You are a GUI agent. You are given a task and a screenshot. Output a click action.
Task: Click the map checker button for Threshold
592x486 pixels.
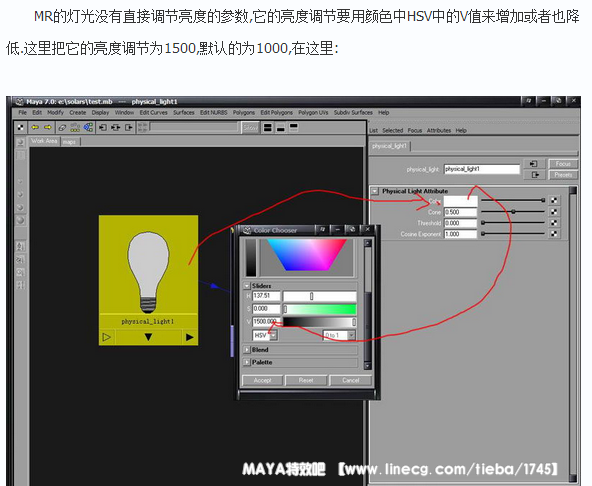[554, 223]
